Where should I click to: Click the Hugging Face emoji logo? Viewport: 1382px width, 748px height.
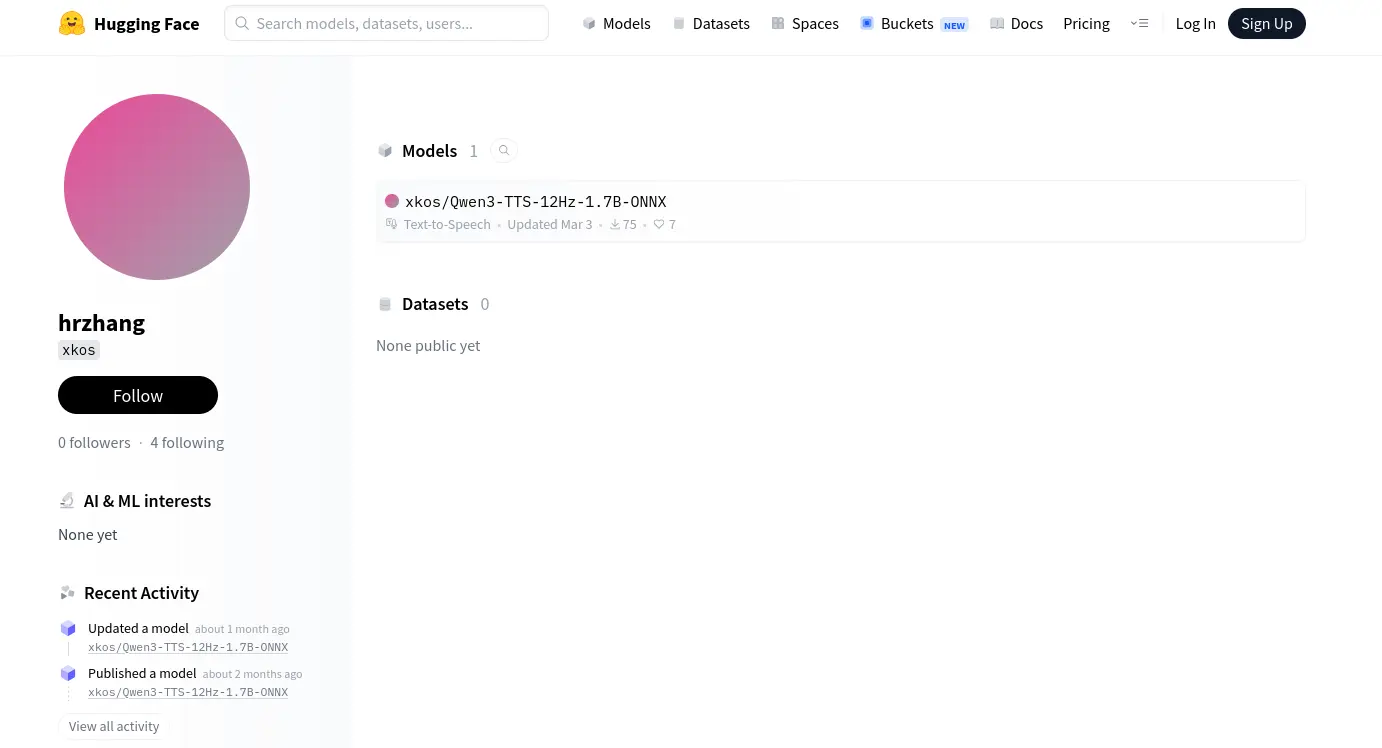click(72, 23)
